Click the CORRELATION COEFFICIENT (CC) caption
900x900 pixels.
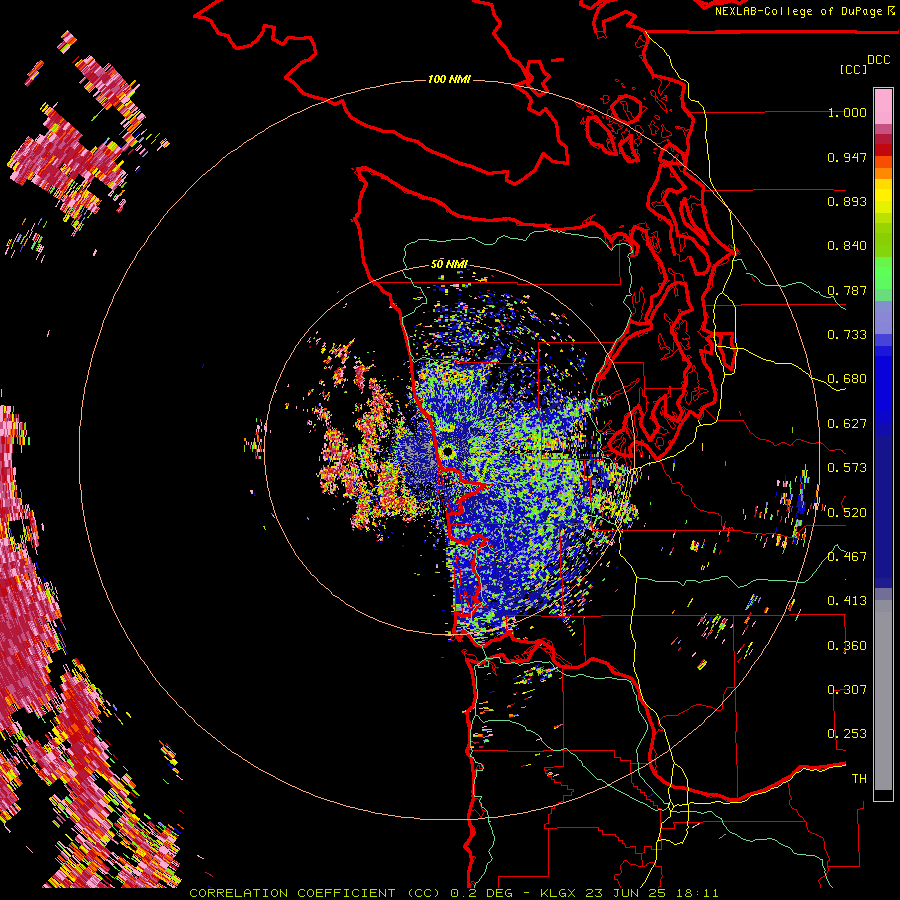point(315,893)
